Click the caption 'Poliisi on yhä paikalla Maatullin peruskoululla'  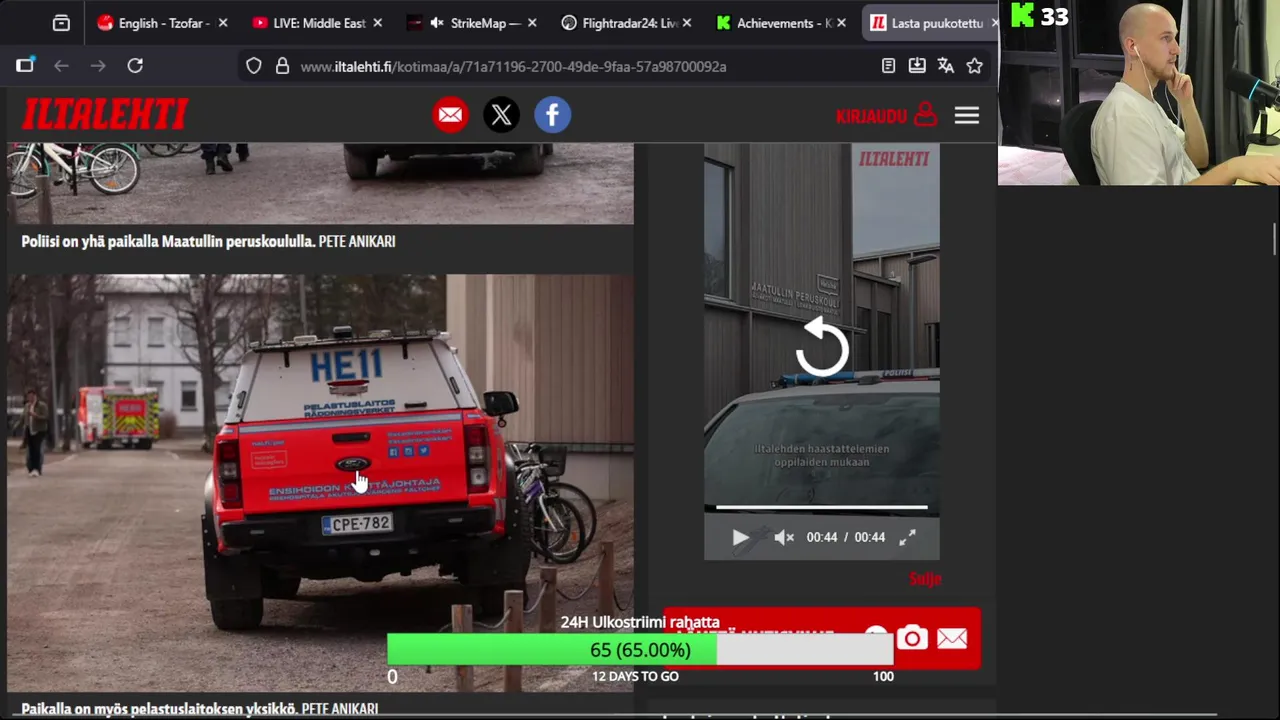tap(168, 241)
